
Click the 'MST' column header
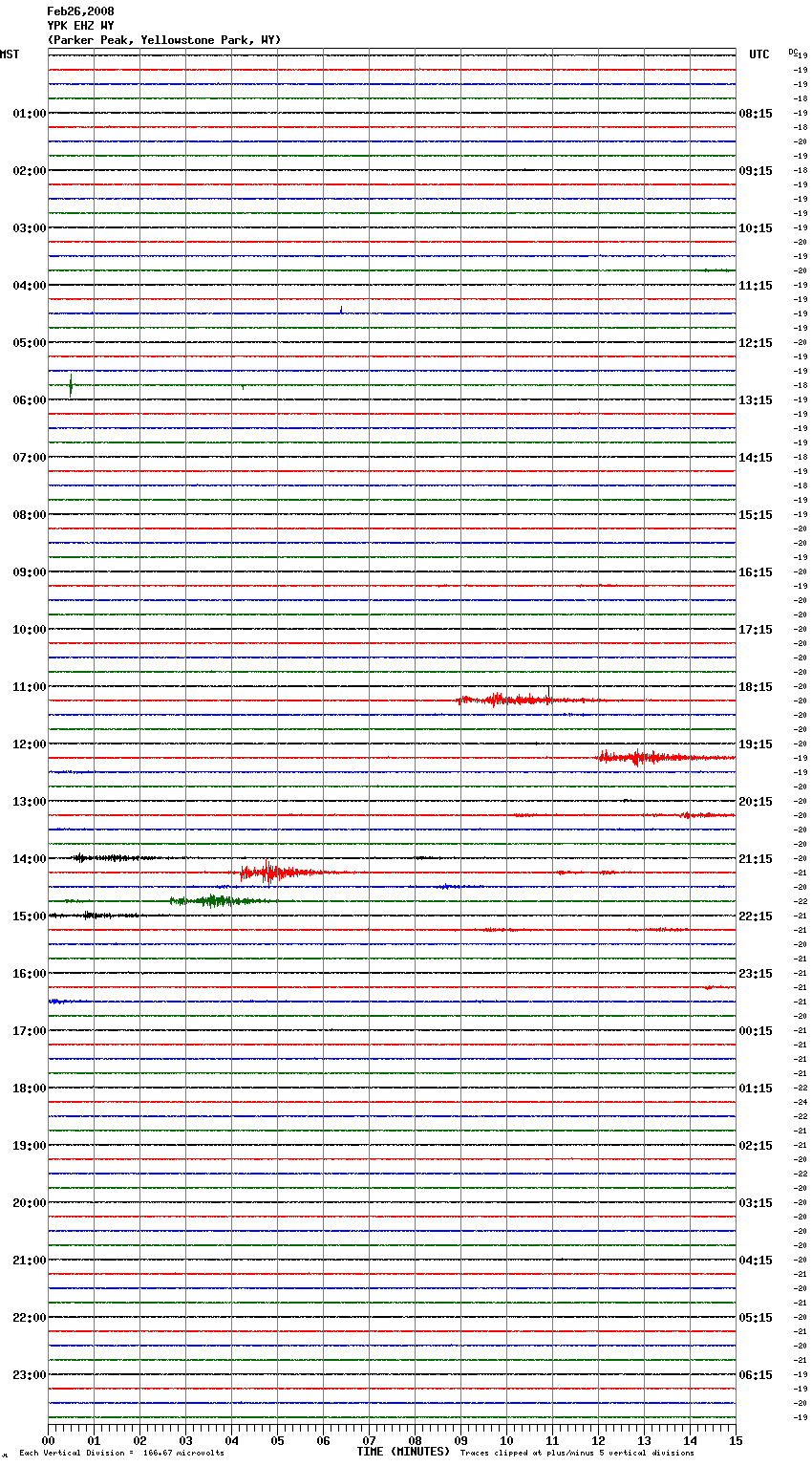(x=10, y=54)
